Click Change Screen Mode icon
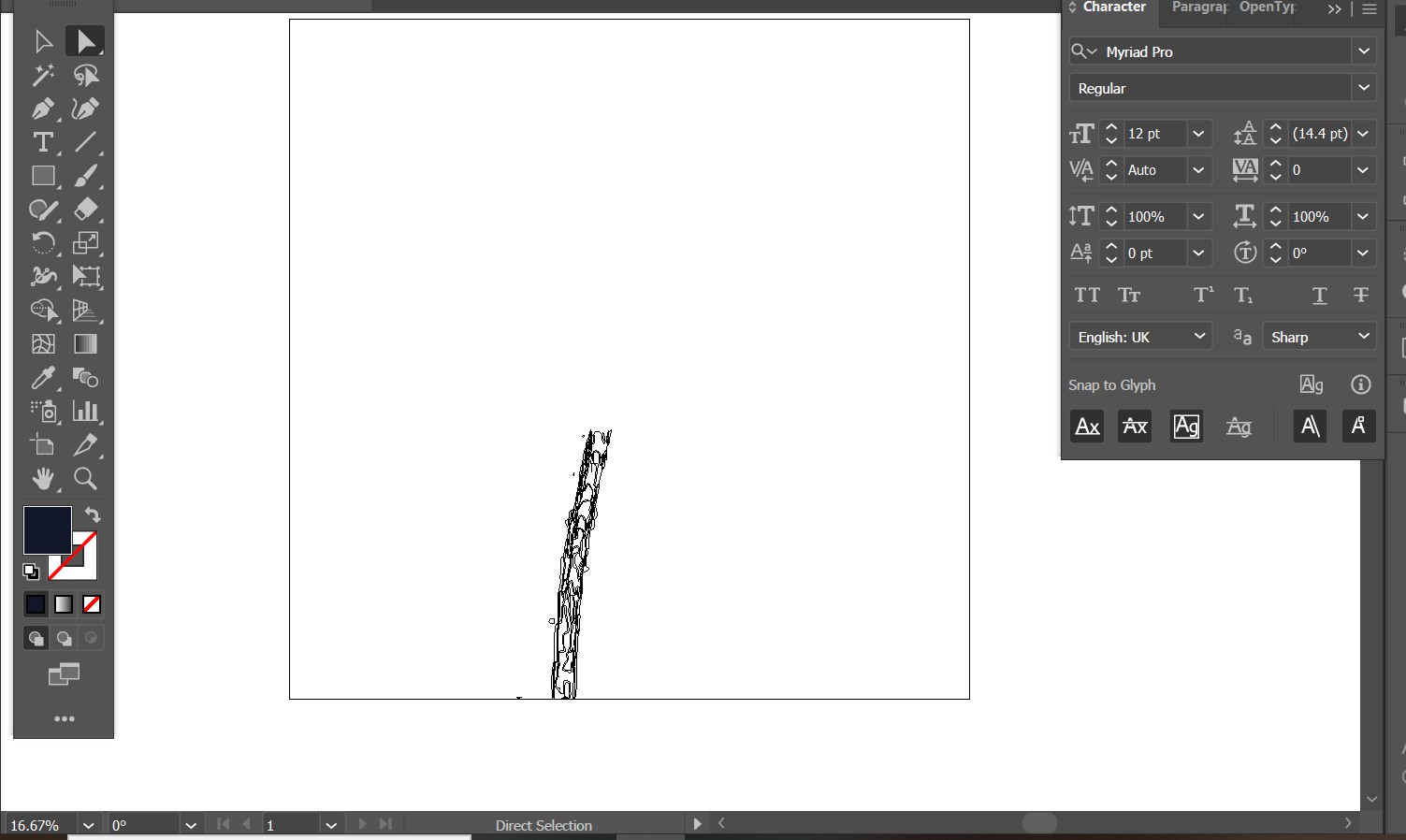 click(64, 674)
